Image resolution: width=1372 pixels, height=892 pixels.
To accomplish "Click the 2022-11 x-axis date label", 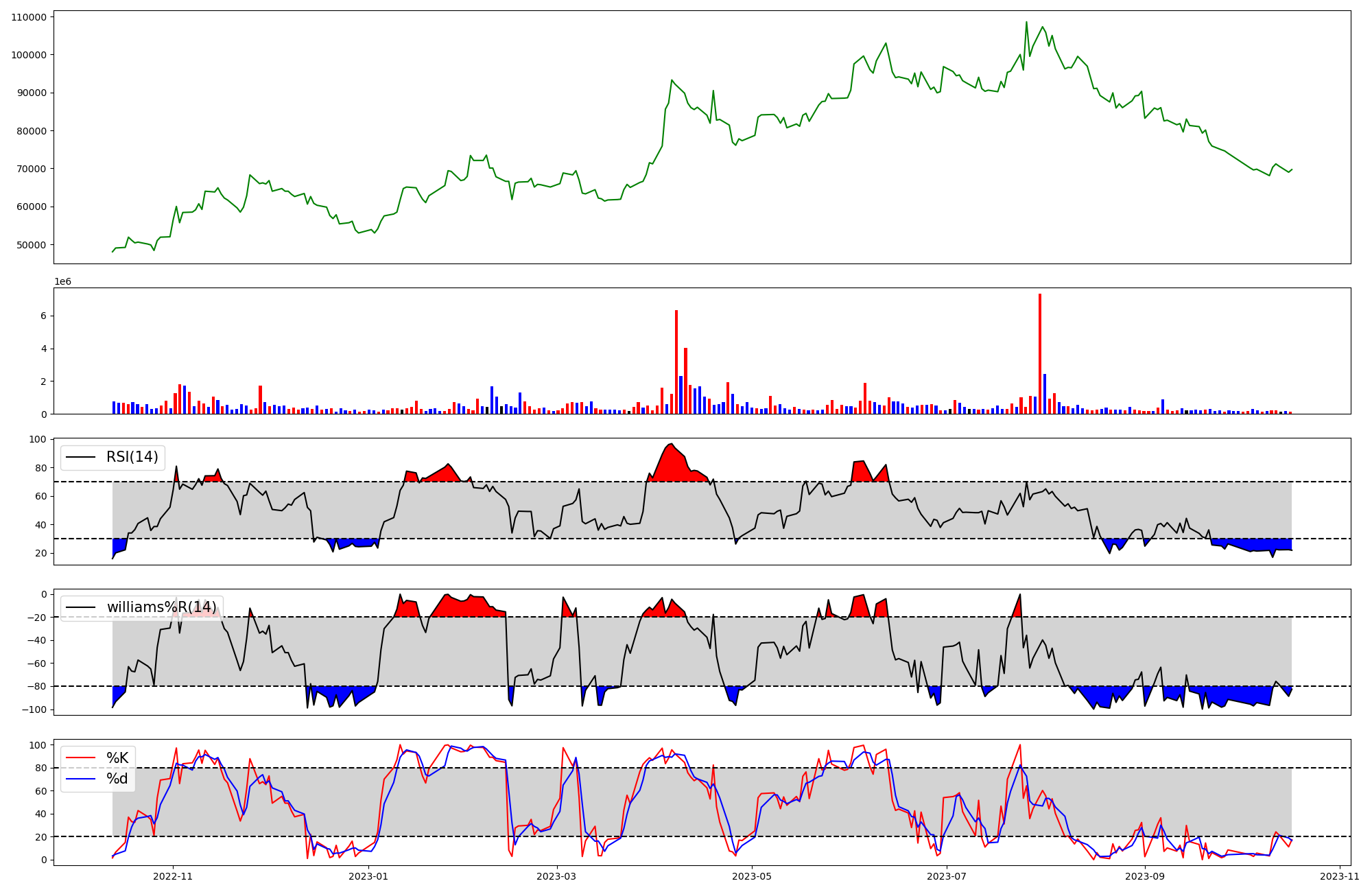I will [x=173, y=876].
